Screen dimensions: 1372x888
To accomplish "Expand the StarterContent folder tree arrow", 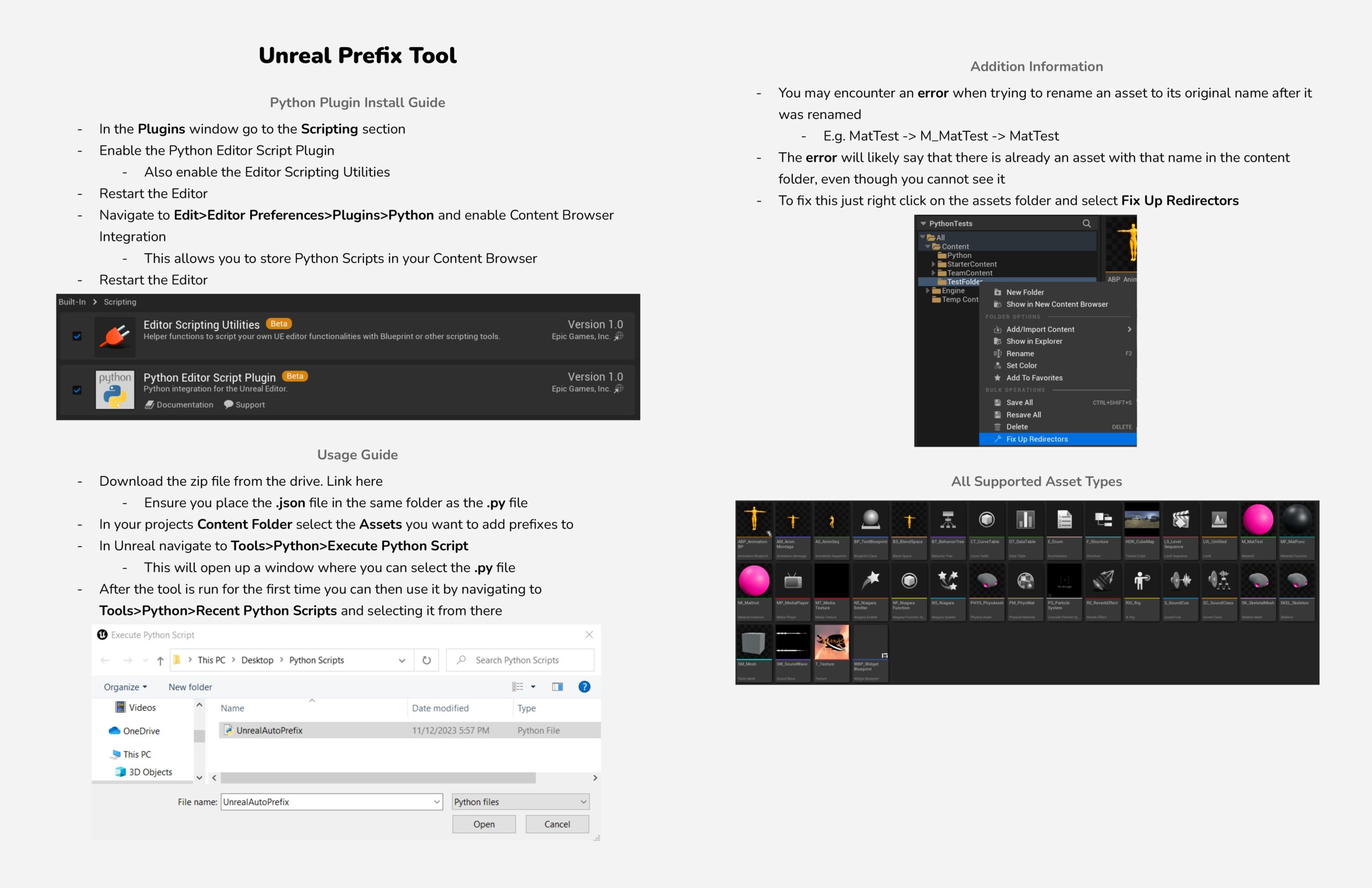I will point(933,264).
